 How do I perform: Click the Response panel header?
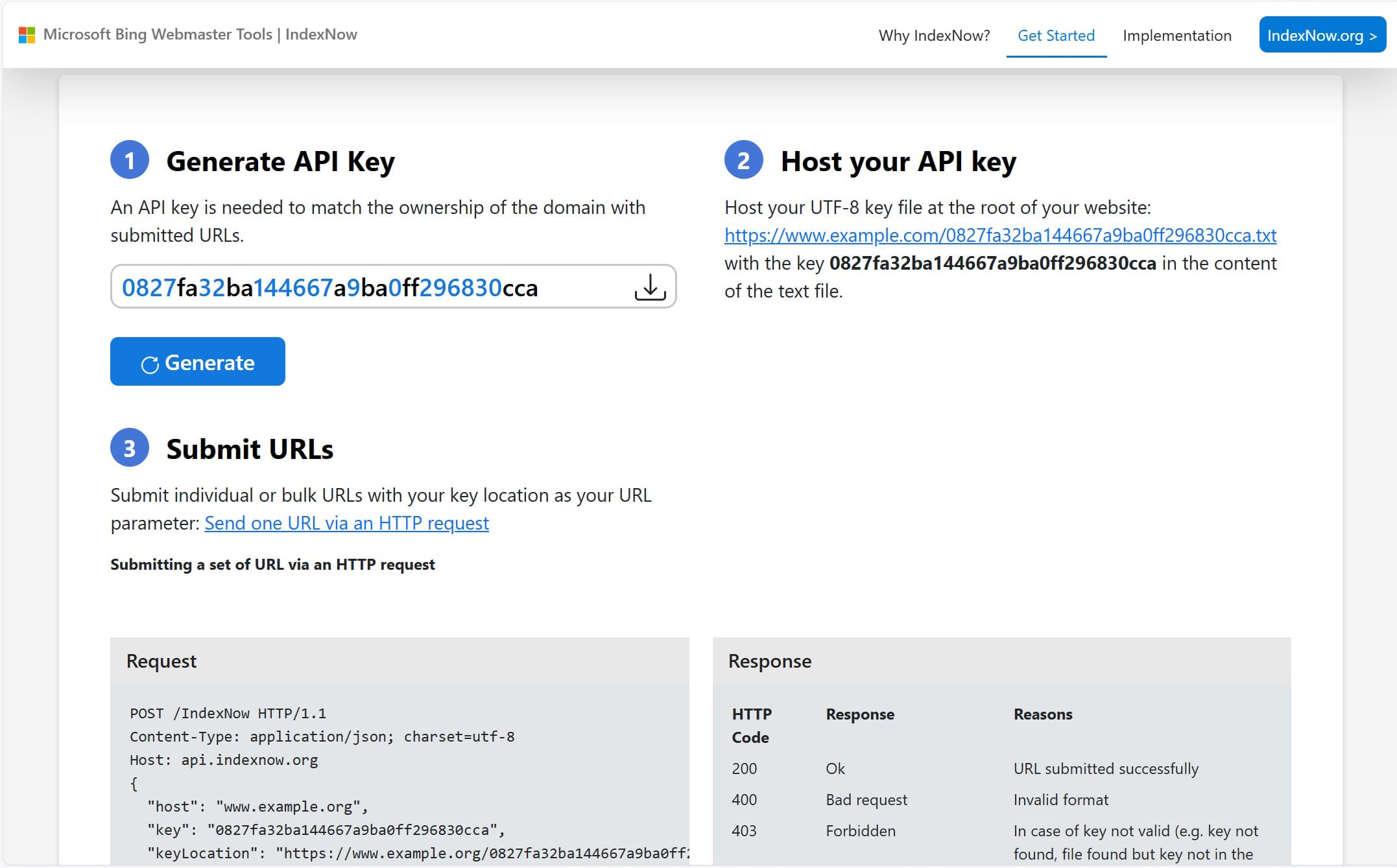point(1001,661)
